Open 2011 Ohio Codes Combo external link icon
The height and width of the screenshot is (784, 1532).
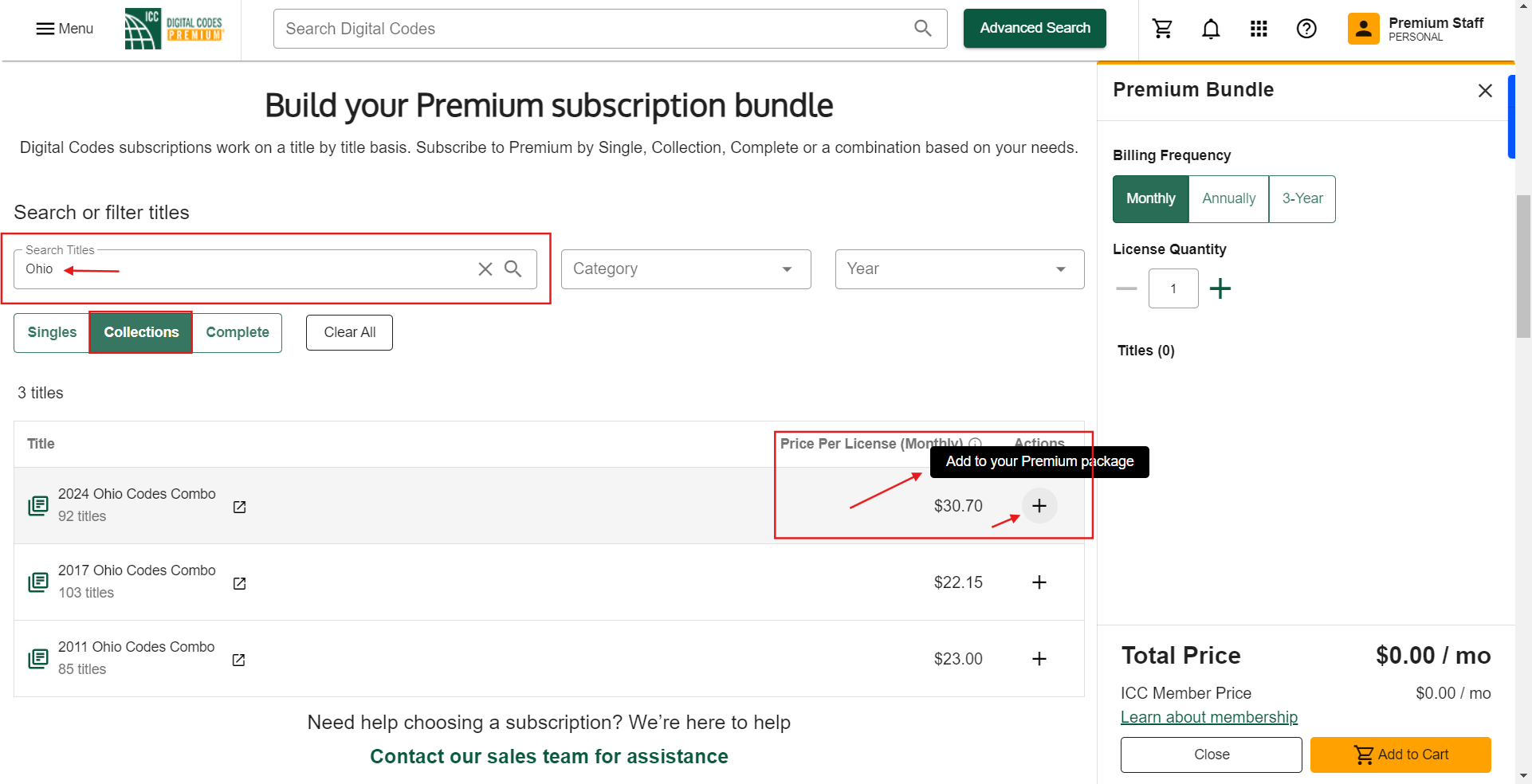(x=238, y=660)
